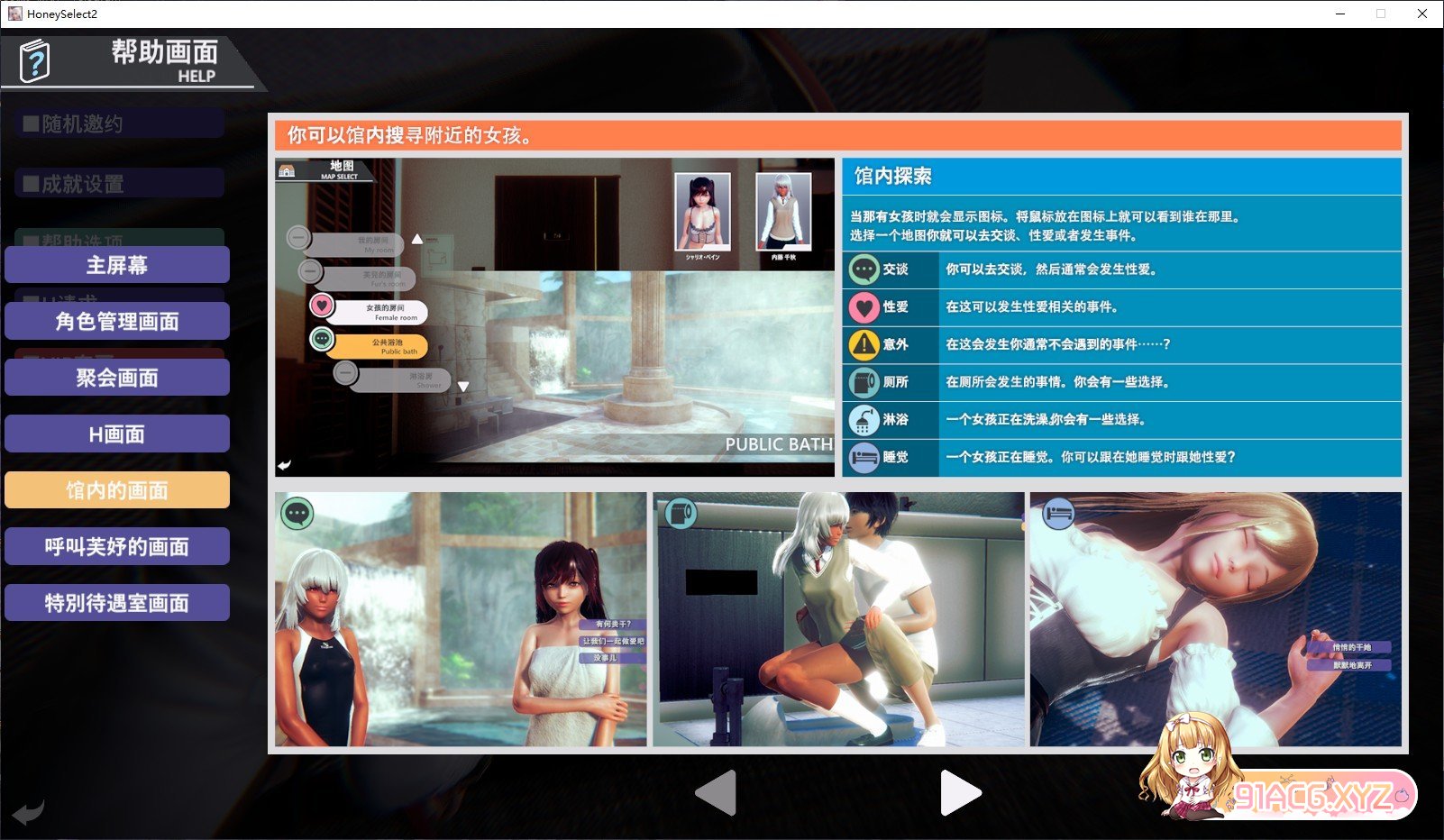Click the 帮助画面 HELP title
Image resolution: width=1444 pixels, height=840 pixels.
coord(165,60)
